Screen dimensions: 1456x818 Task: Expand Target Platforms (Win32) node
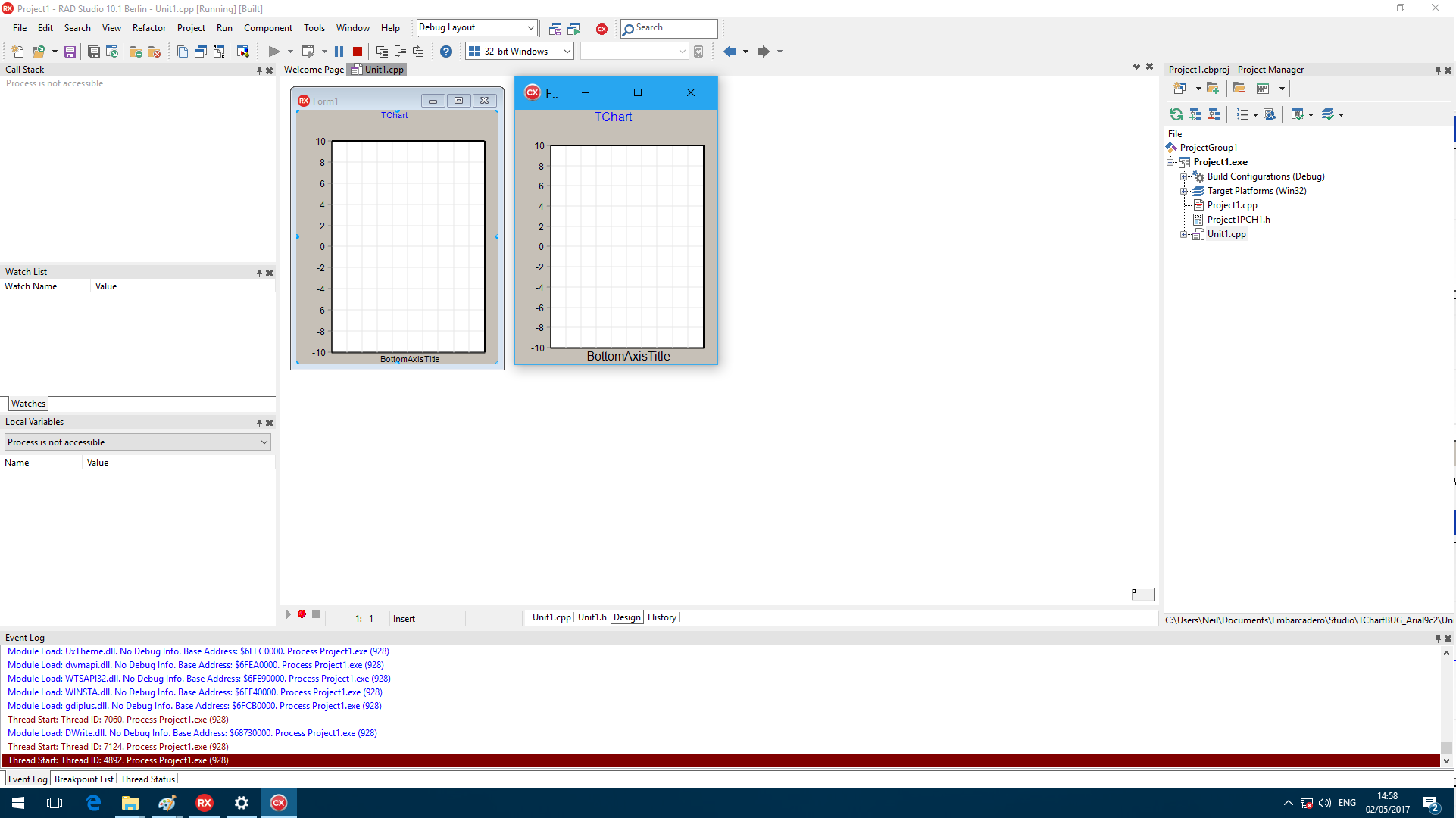1184,191
